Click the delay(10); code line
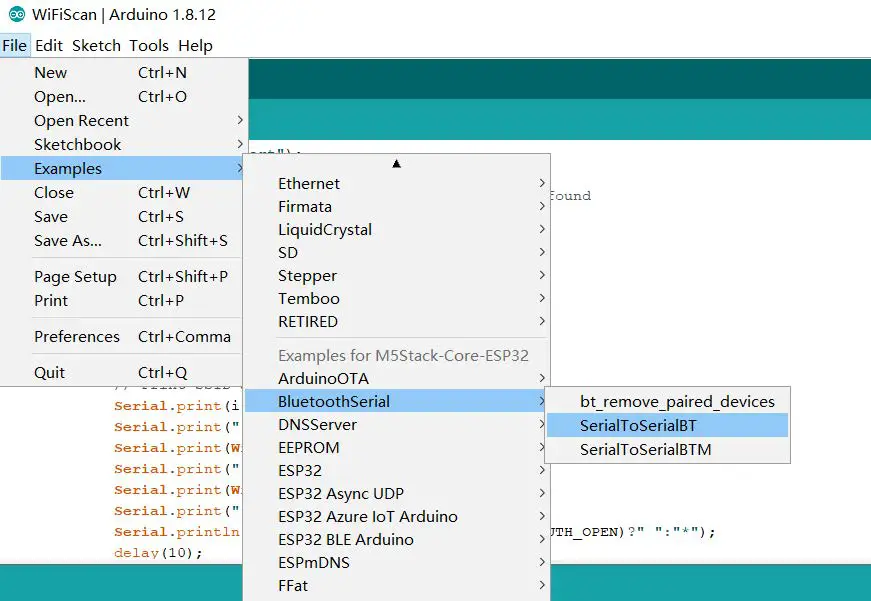This screenshot has width=871, height=601. [158, 553]
